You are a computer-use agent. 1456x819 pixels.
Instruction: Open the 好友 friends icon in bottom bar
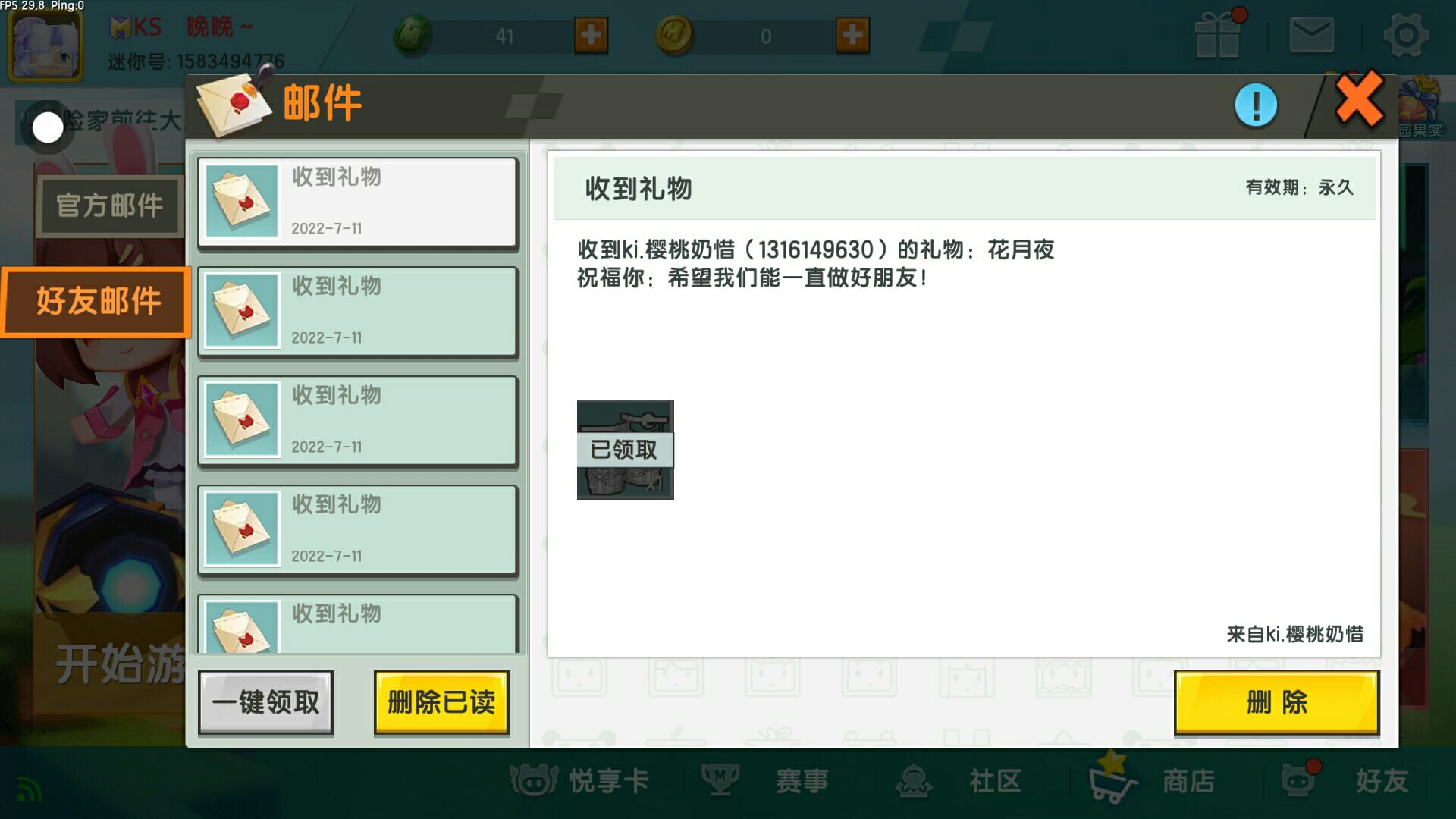(x=1298, y=779)
